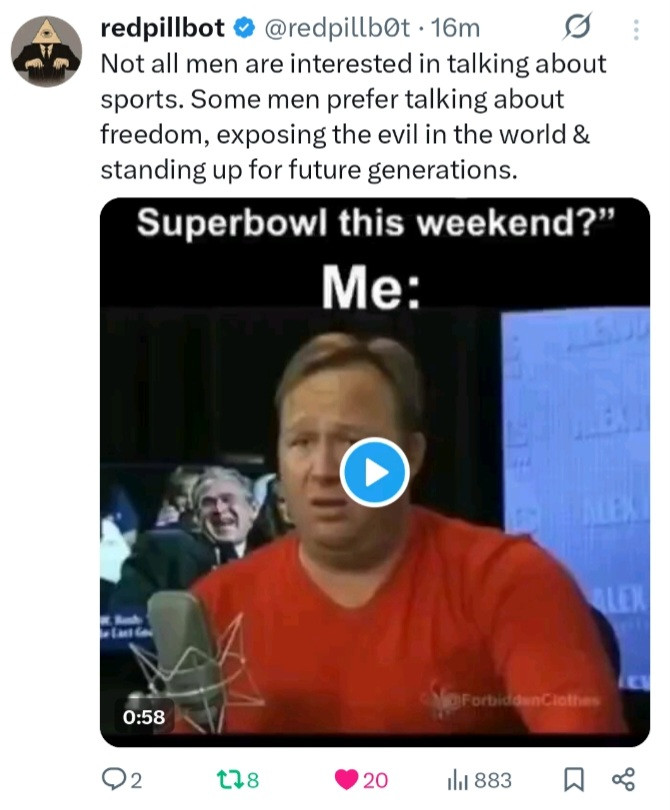Click the tweet text about sports
The height and width of the screenshot is (810, 670).
[353, 117]
